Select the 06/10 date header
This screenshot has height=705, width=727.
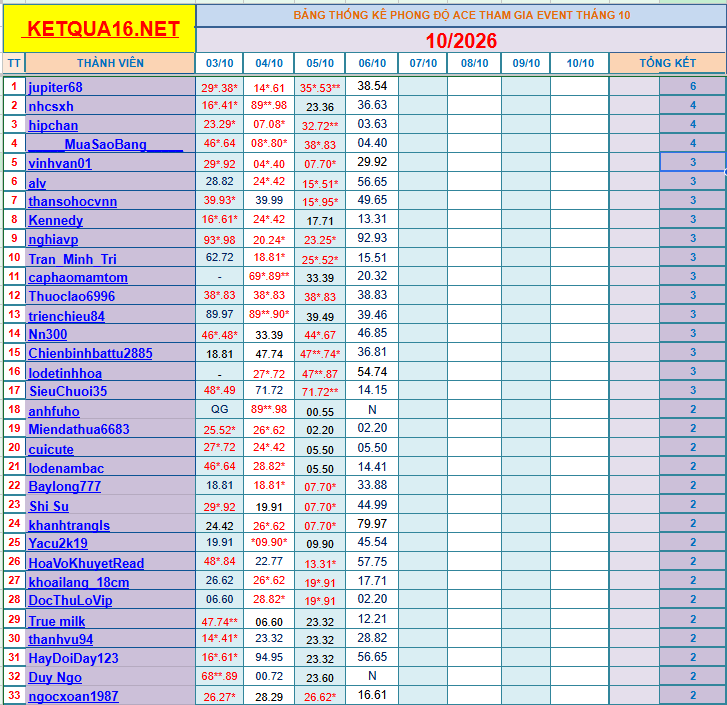click(x=372, y=63)
